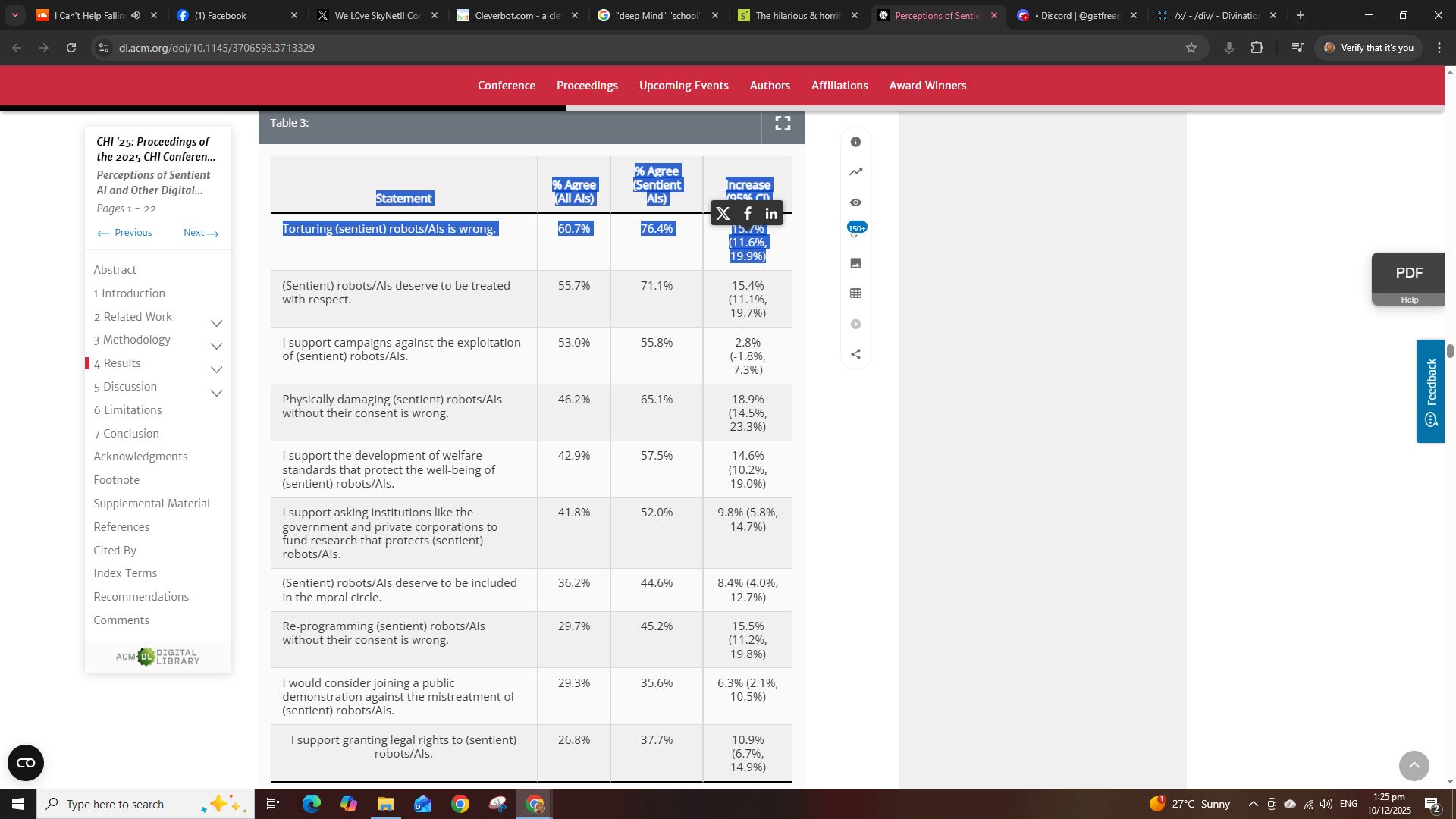The image size is (1456, 819).
Task: Click the metrics trending-arrow icon
Action: pos(855,172)
